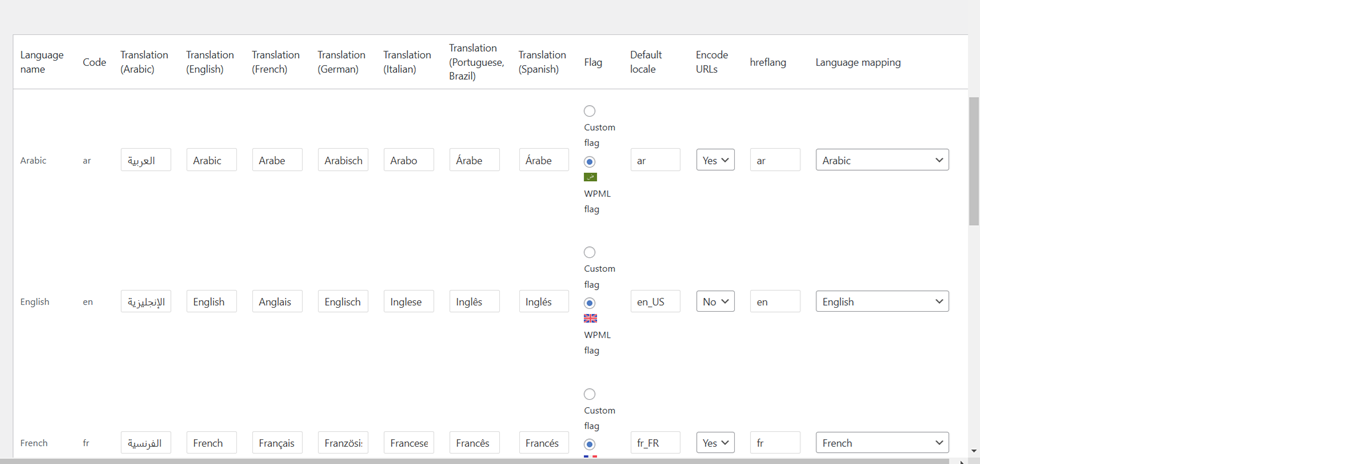Click the scrollbar down arrow
1366x464 pixels.
tap(974, 451)
